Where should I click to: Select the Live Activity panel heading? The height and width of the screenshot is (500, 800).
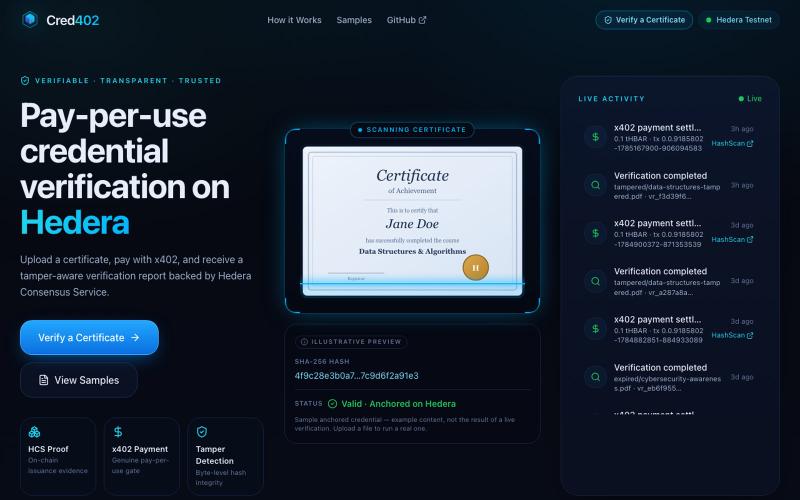pyautogui.click(x=611, y=99)
